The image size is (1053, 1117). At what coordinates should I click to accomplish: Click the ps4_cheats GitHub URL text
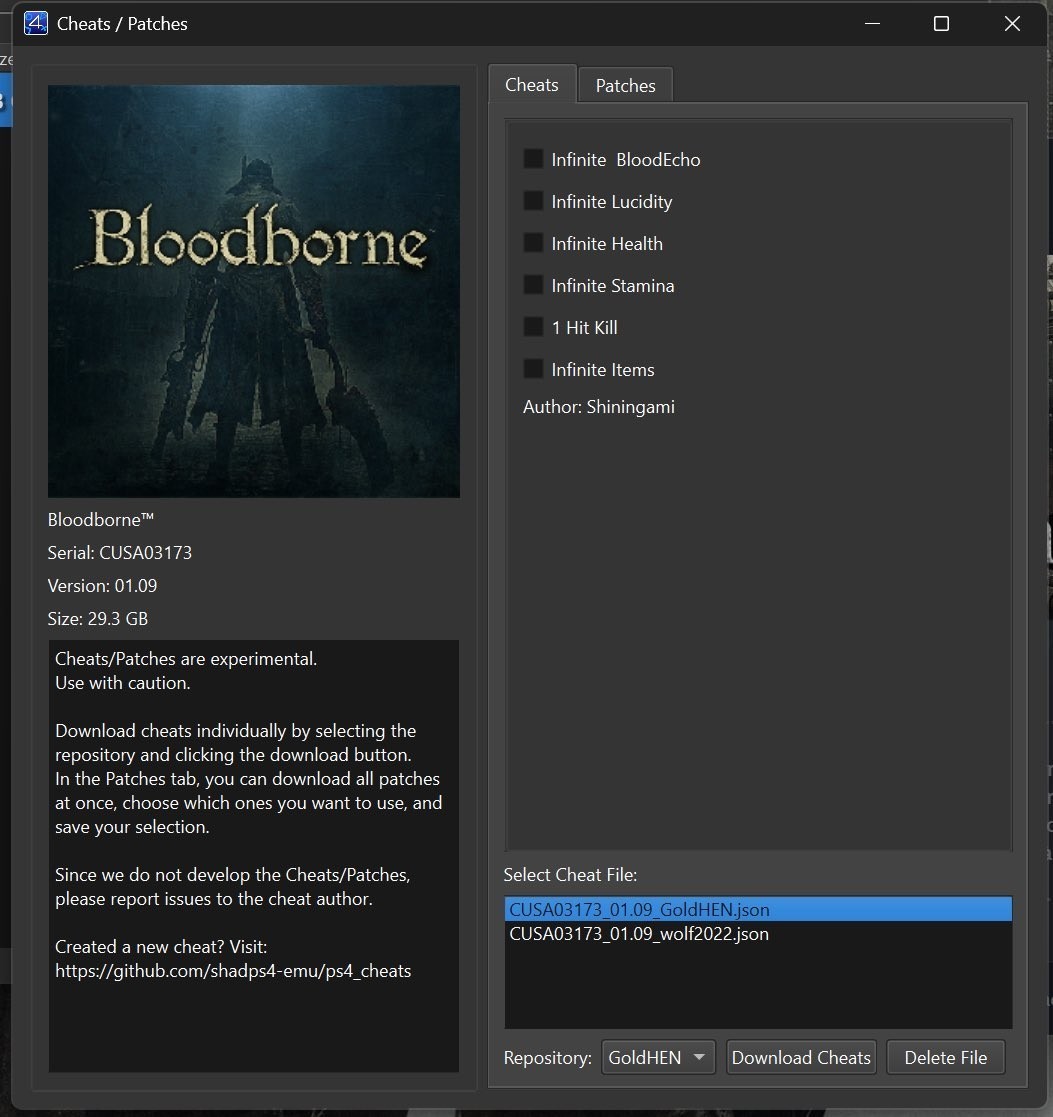[x=233, y=970]
